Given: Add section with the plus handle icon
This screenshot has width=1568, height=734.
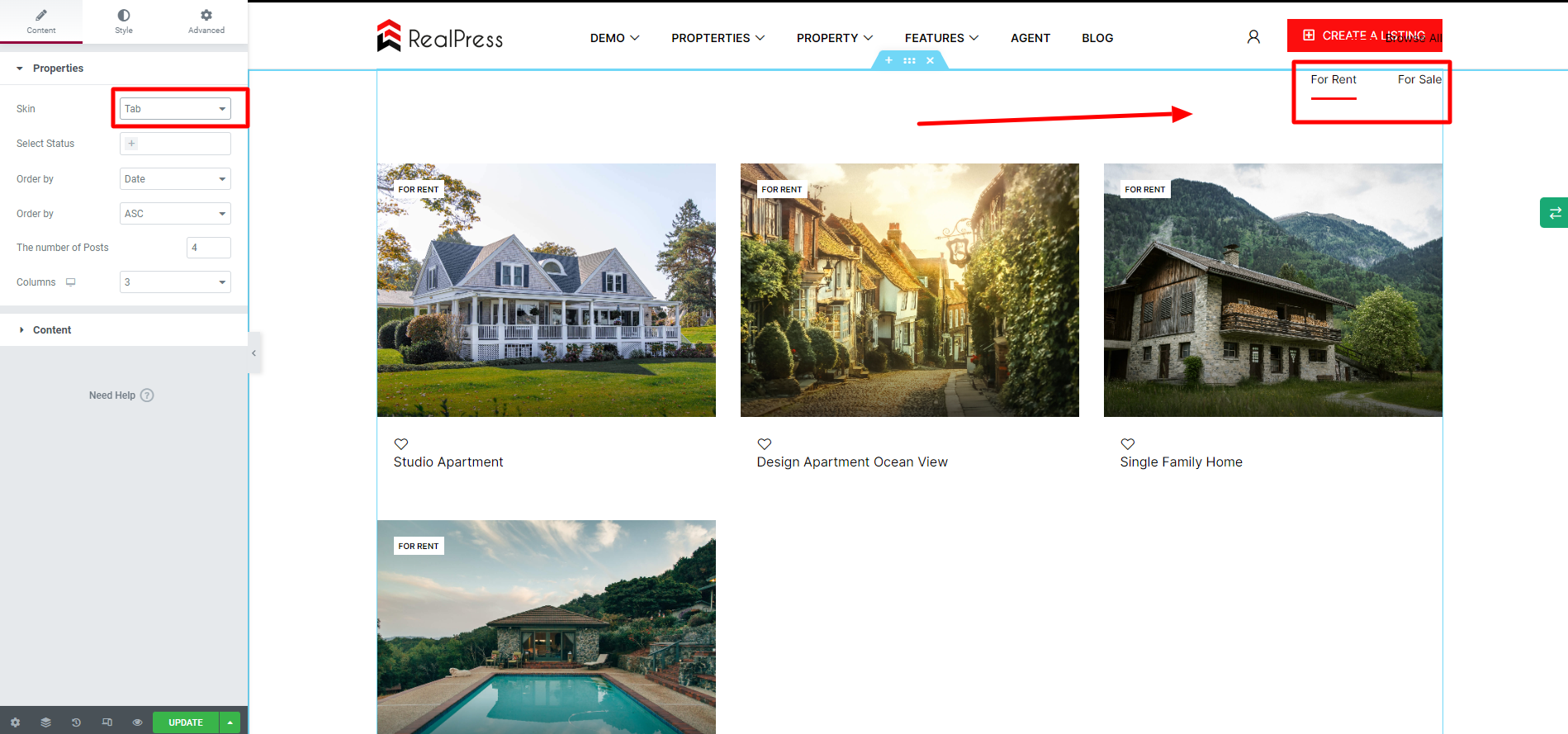Looking at the screenshot, I should 888,60.
